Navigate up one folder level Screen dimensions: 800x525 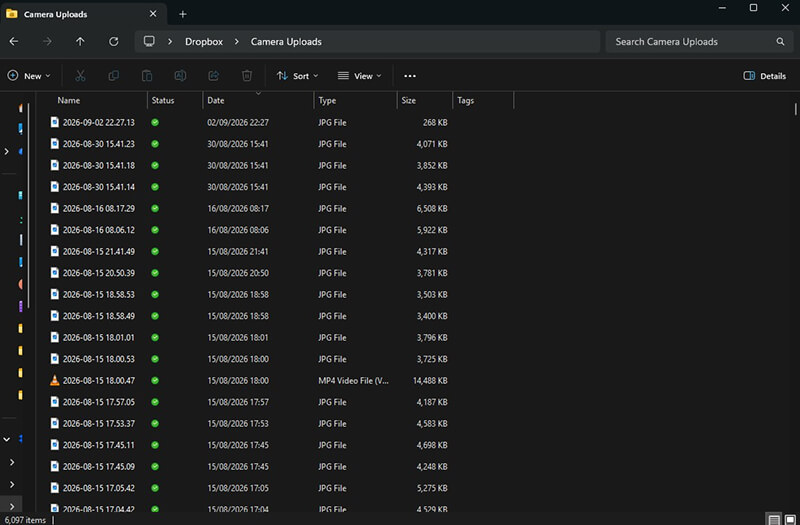[x=80, y=42]
